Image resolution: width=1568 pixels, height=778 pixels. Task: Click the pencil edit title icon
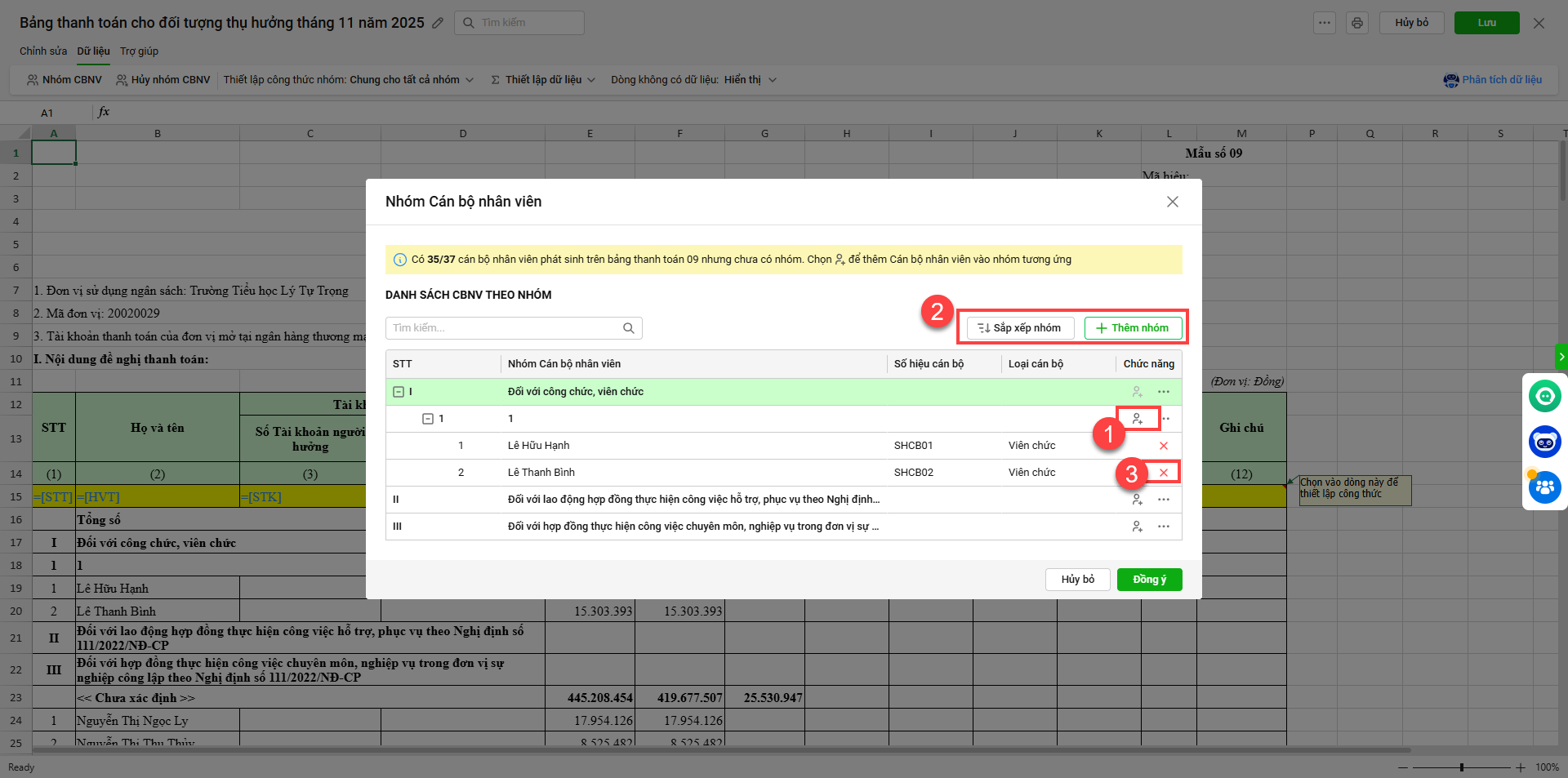pos(438,23)
